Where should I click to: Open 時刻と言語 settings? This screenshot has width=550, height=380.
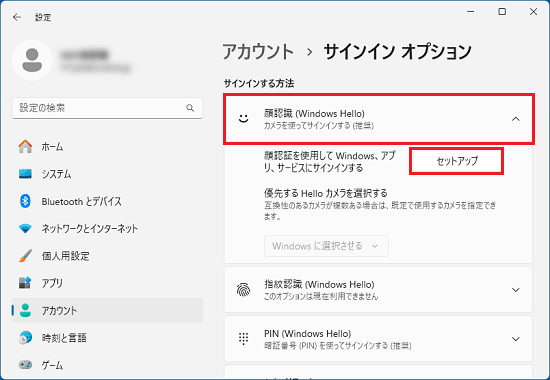point(107,338)
